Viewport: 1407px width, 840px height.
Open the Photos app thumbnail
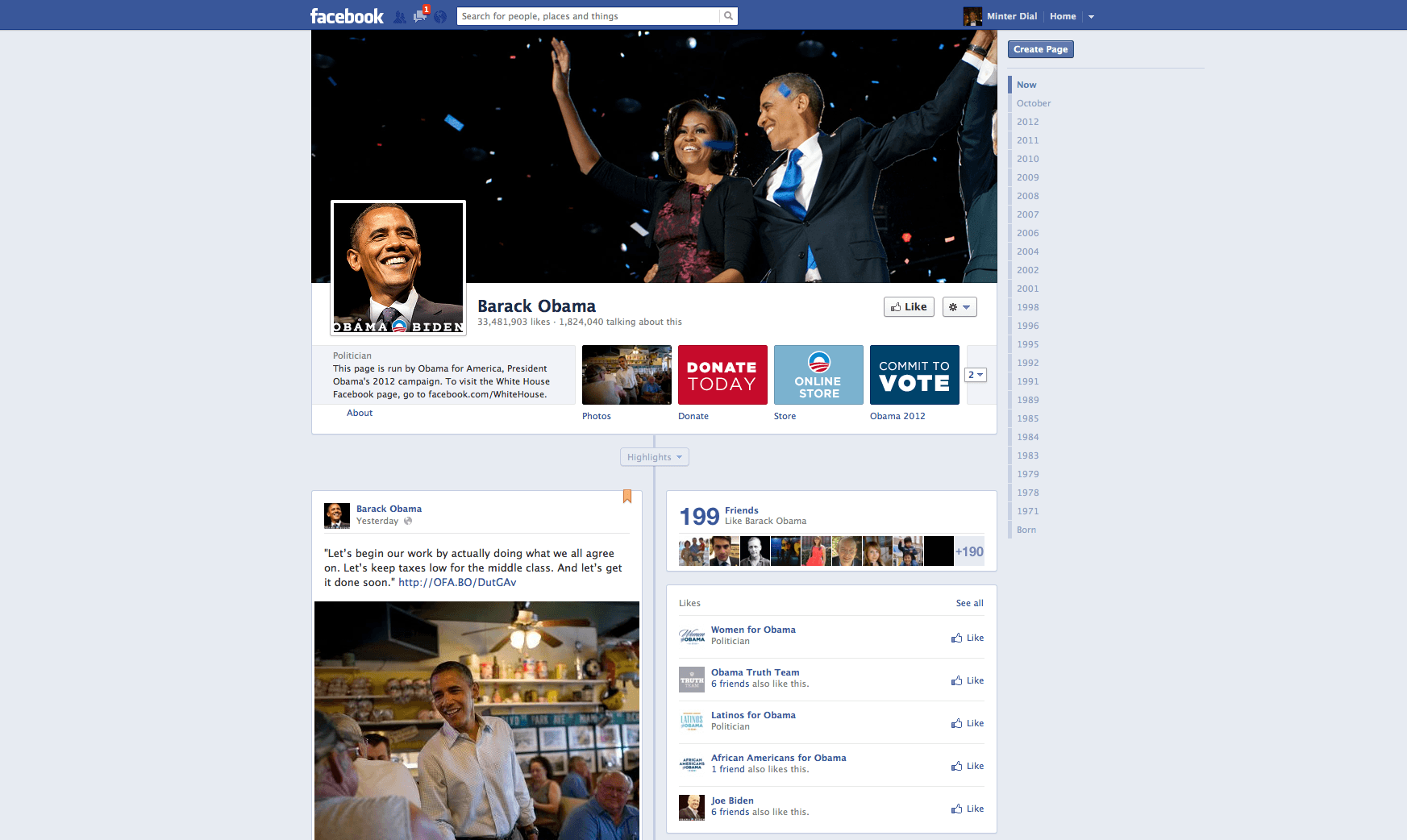click(x=626, y=375)
